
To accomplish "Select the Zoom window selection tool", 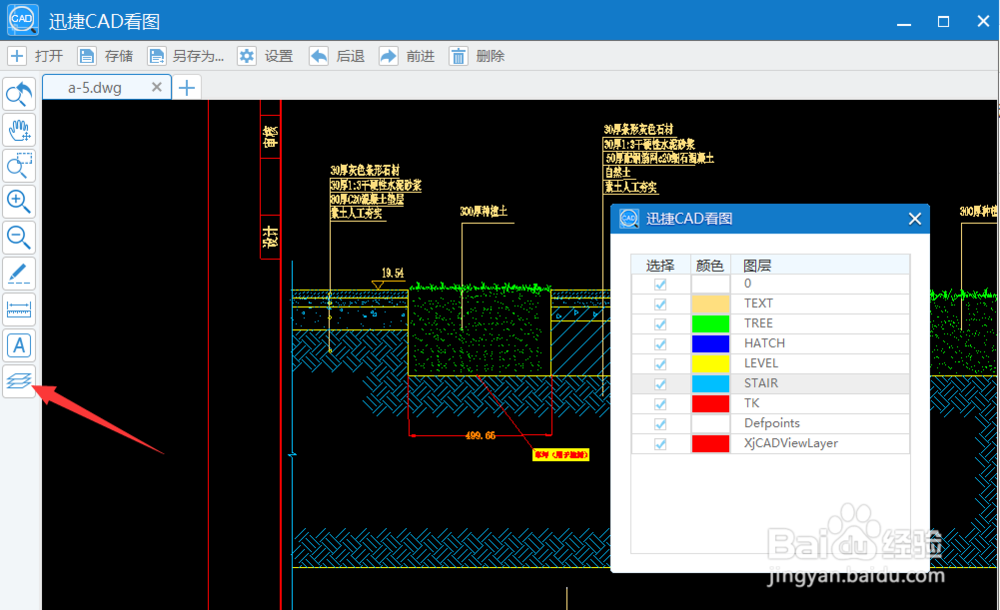I will (x=19, y=166).
